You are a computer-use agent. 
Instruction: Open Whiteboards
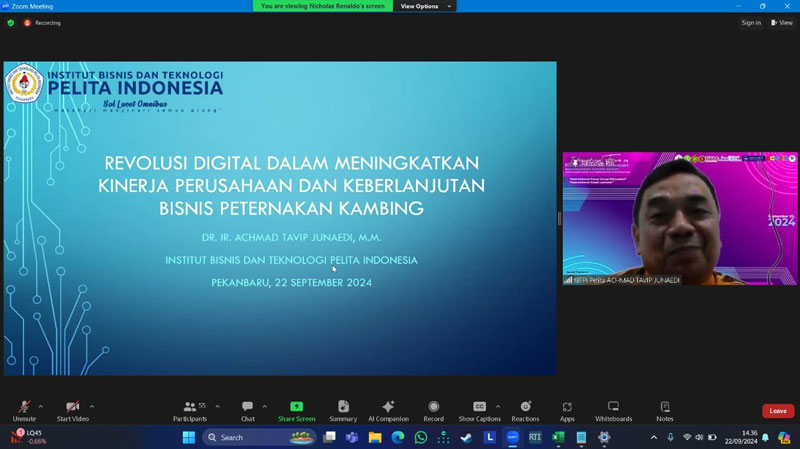[x=613, y=409]
